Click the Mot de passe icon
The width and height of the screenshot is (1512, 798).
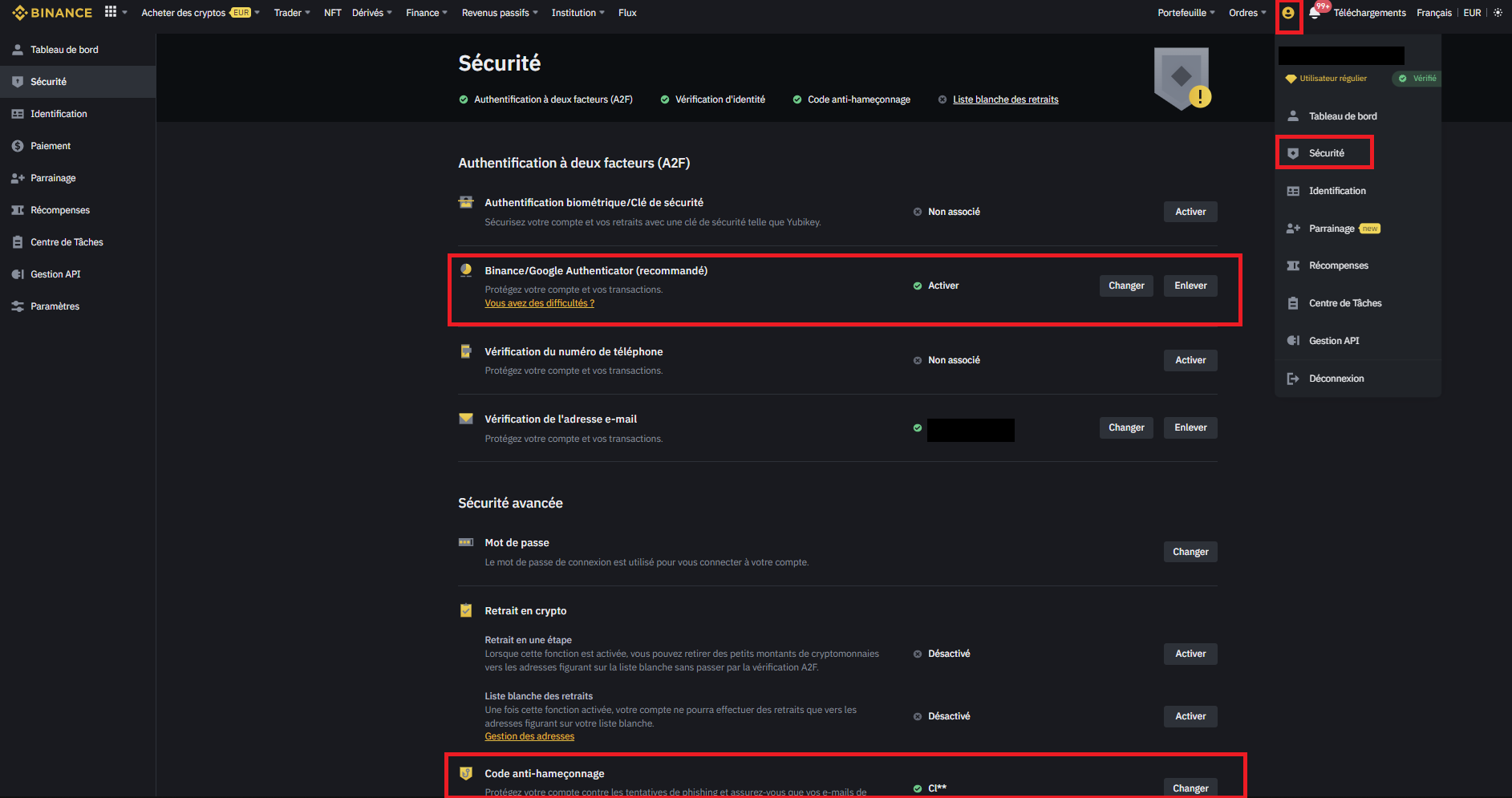click(466, 542)
